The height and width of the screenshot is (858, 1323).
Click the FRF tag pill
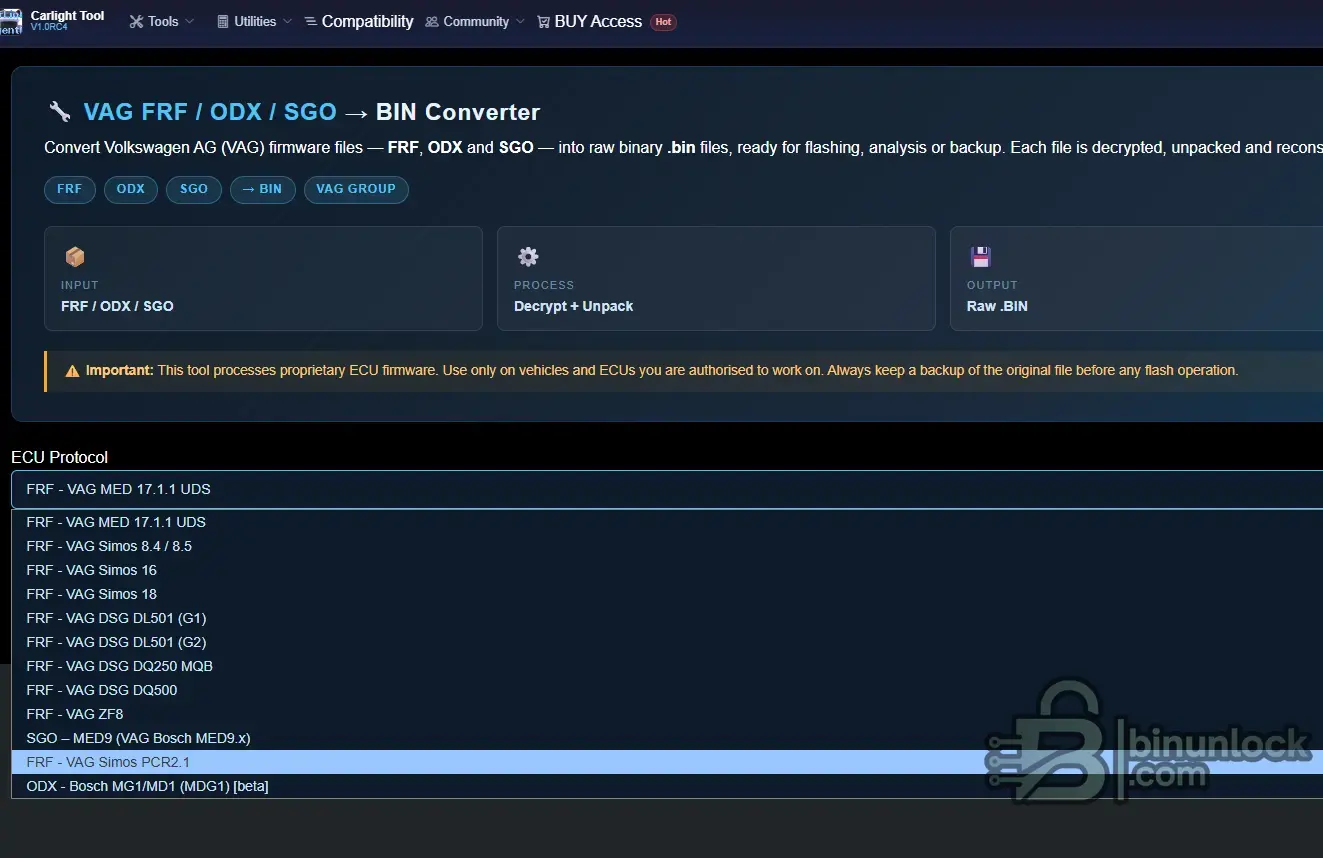pyautogui.click(x=70, y=189)
